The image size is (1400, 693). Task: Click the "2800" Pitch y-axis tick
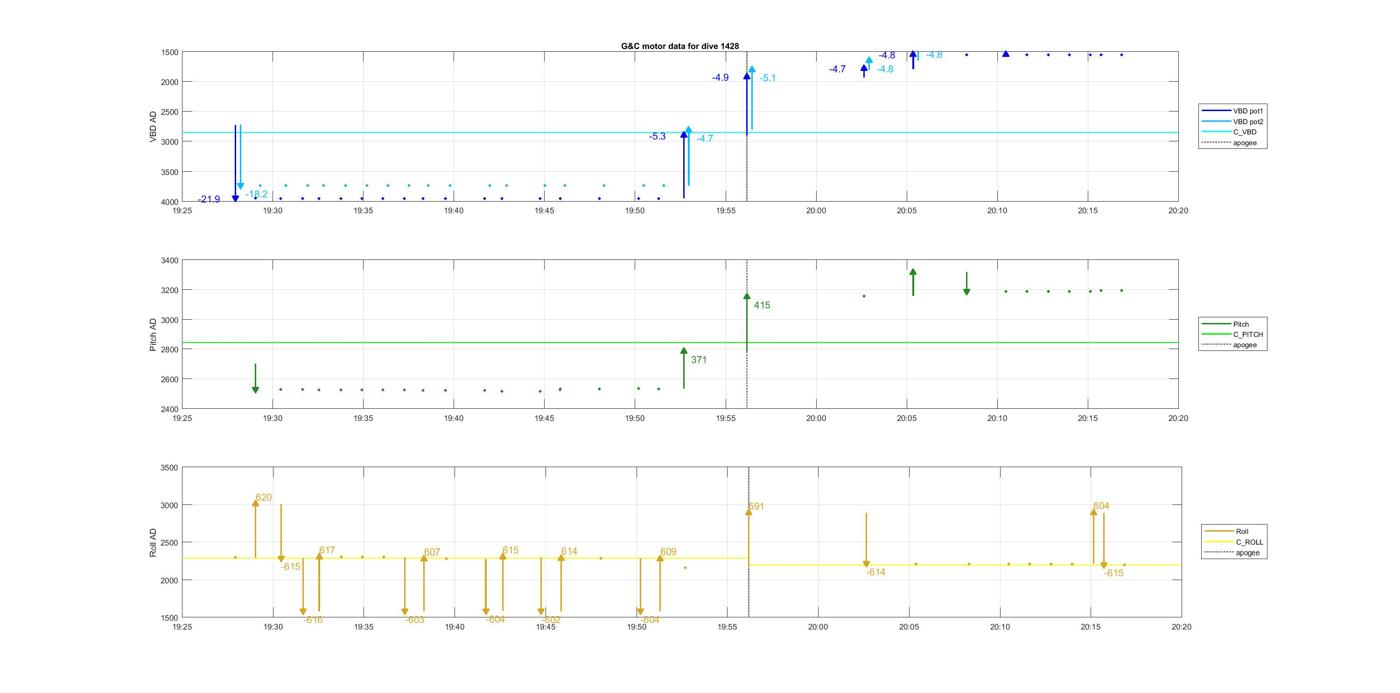click(169, 350)
